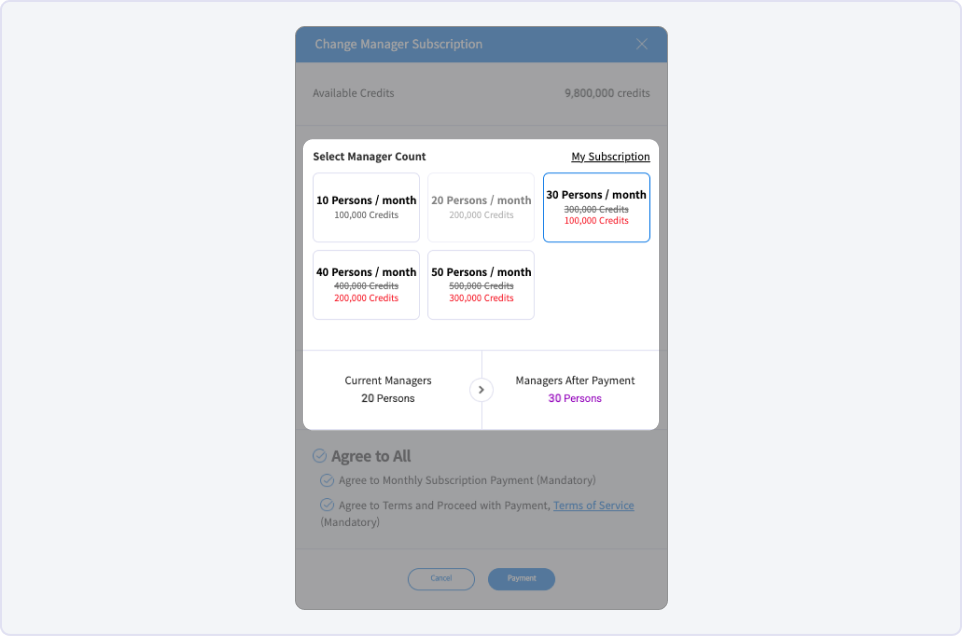This screenshot has width=962, height=636.
Task: Click the Current Managers 20 Persons value
Action: point(388,398)
